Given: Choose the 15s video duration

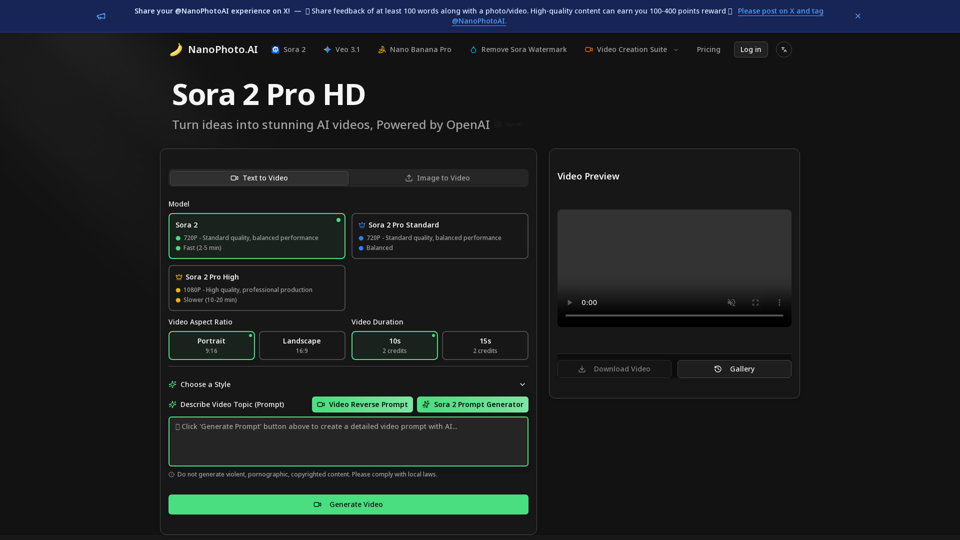Looking at the screenshot, I should pos(485,345).
